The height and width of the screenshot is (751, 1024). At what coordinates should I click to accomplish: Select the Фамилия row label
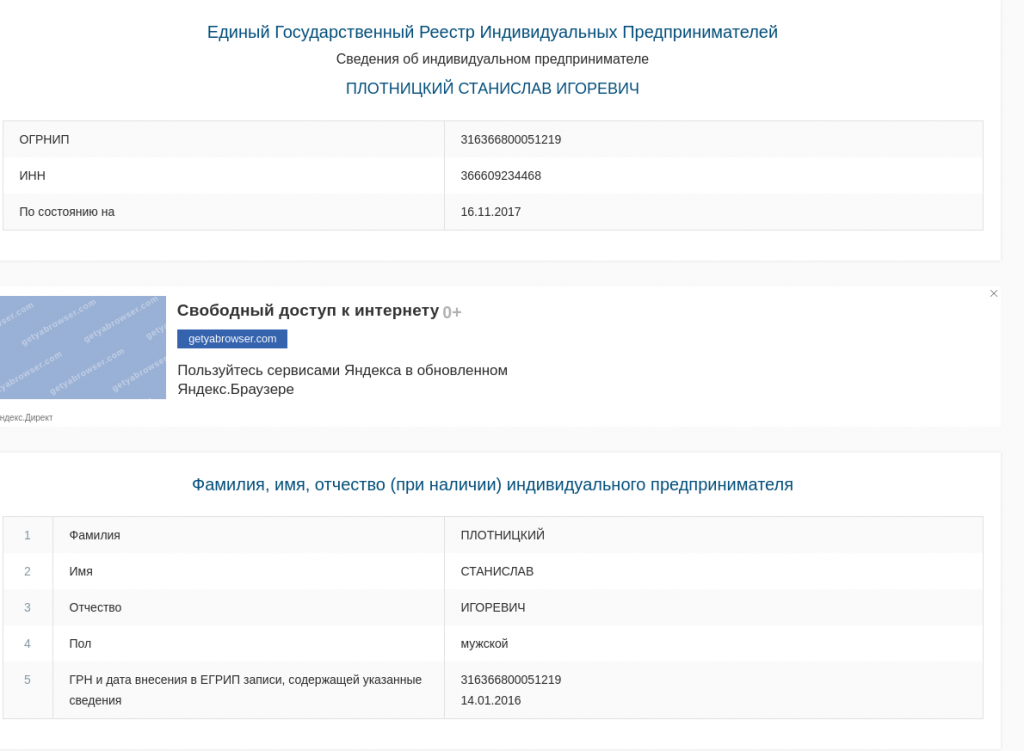95,535
